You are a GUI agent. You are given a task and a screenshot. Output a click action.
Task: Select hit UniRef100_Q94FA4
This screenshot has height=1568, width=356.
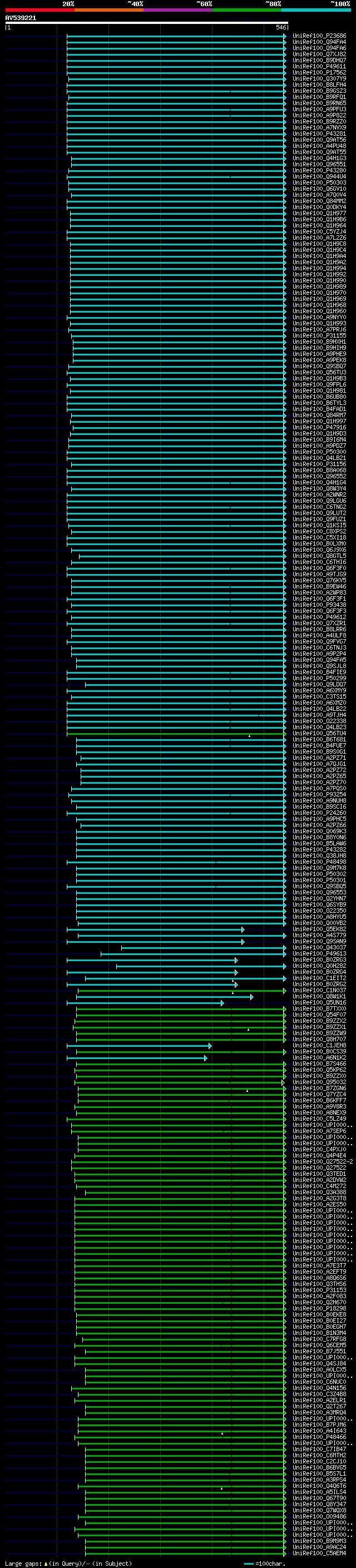pyautogui.click(x=319, y=42)
